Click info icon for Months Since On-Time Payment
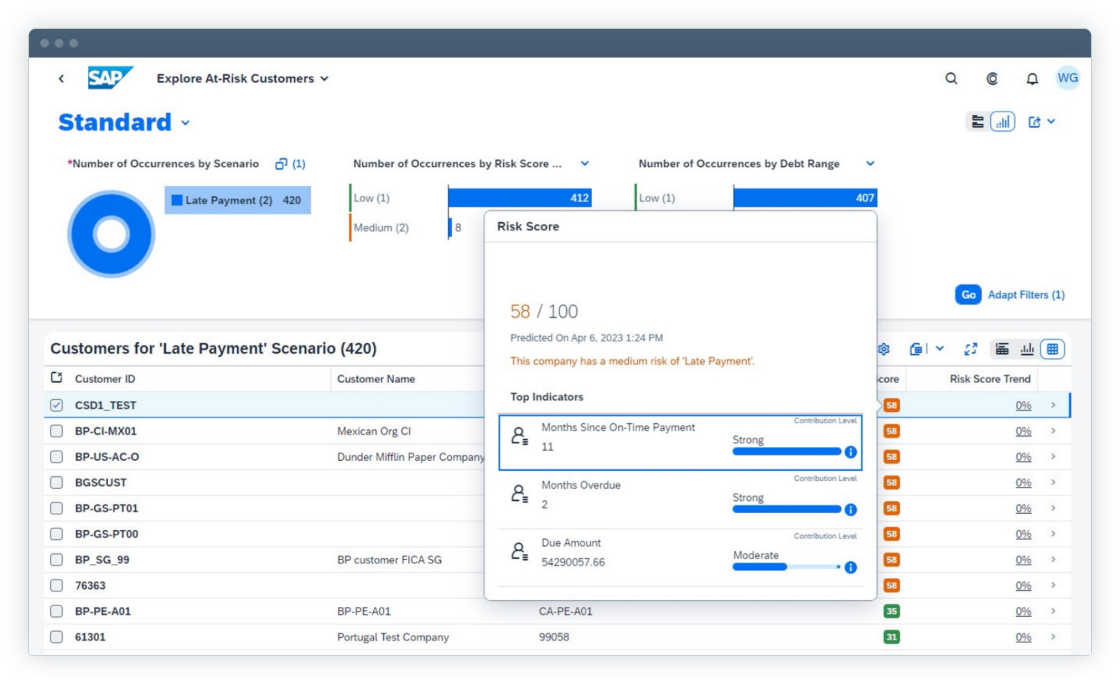 coord(850,452)
